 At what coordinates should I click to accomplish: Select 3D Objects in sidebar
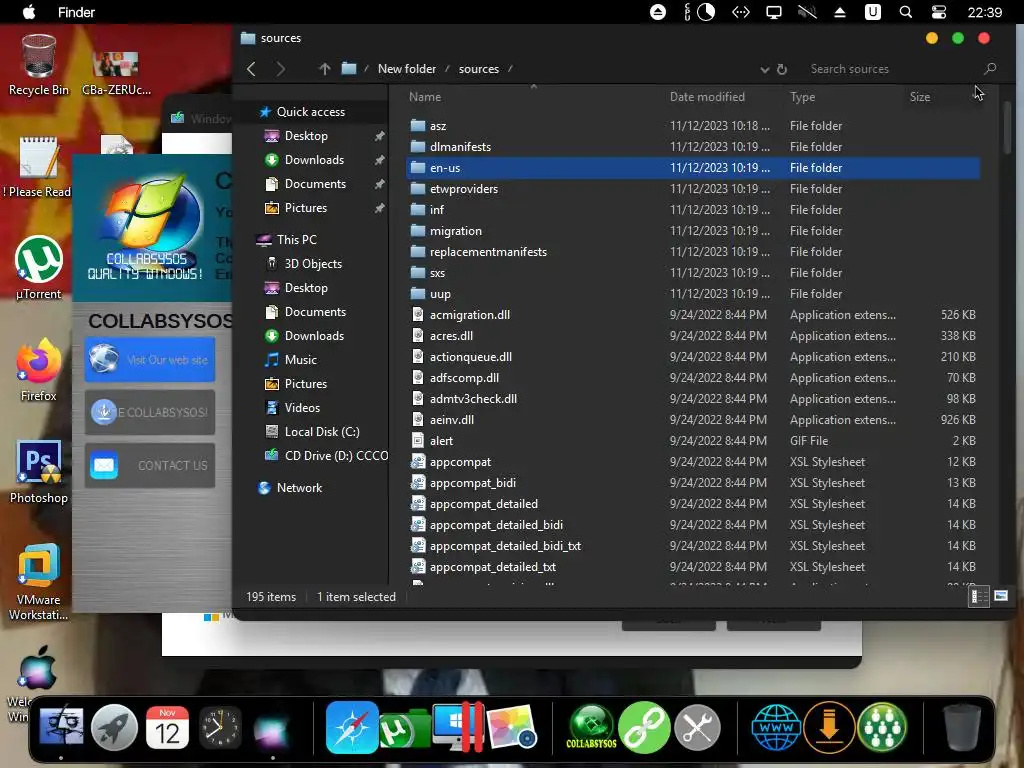[313, 264]
